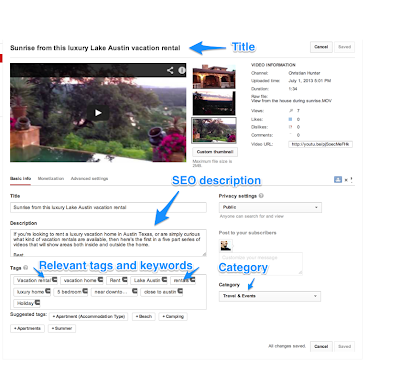Add suggested tag Apartments

tap(27, 328)
